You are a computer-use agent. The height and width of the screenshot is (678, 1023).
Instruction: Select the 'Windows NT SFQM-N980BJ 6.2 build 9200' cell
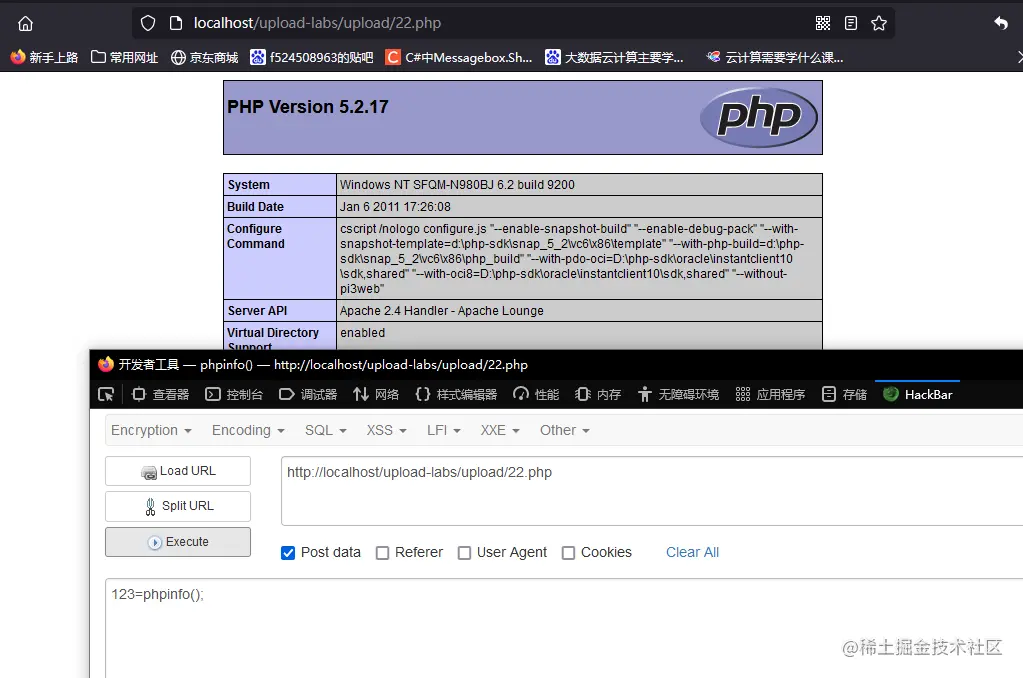579,185
